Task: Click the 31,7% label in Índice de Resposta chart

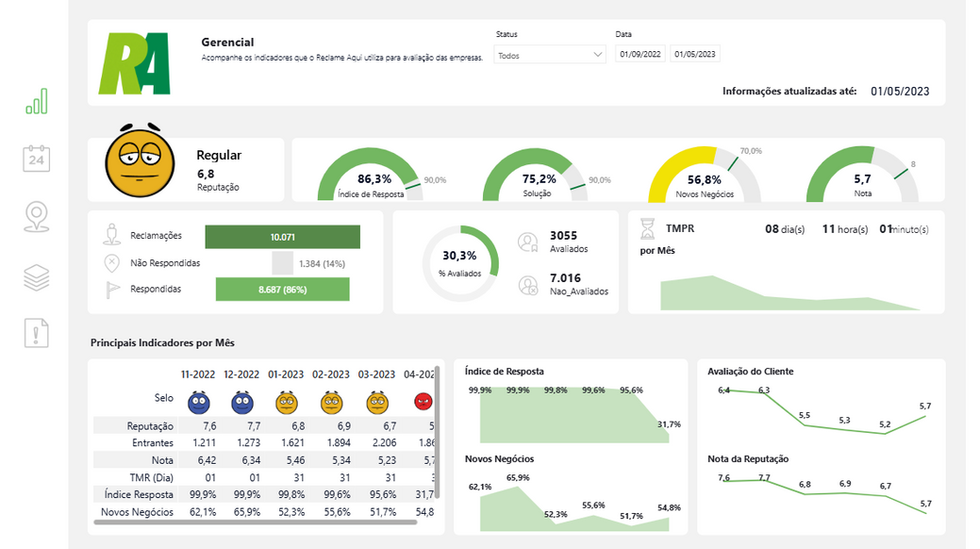Action: [x=669, y=424]
